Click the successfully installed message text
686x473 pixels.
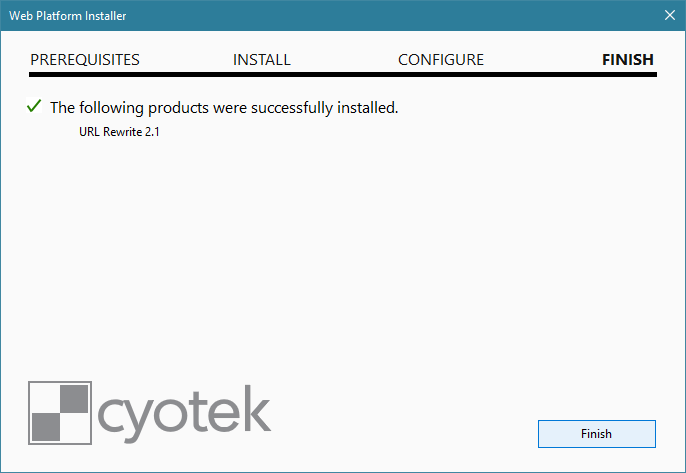[x=224, y=108]
